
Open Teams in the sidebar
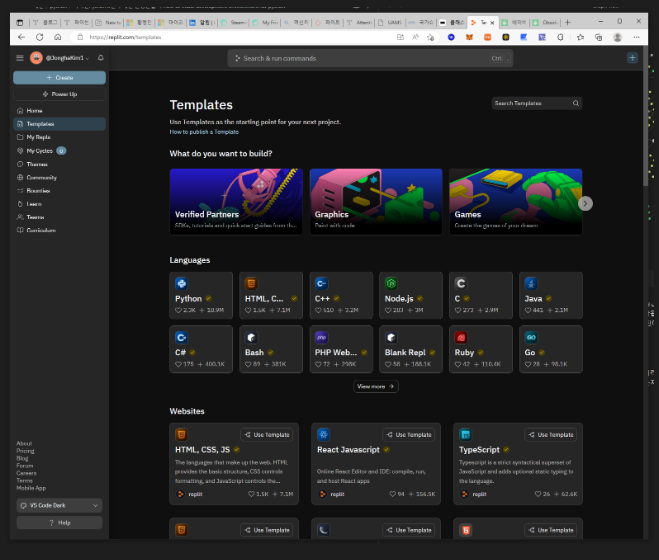tap(59, 217)
